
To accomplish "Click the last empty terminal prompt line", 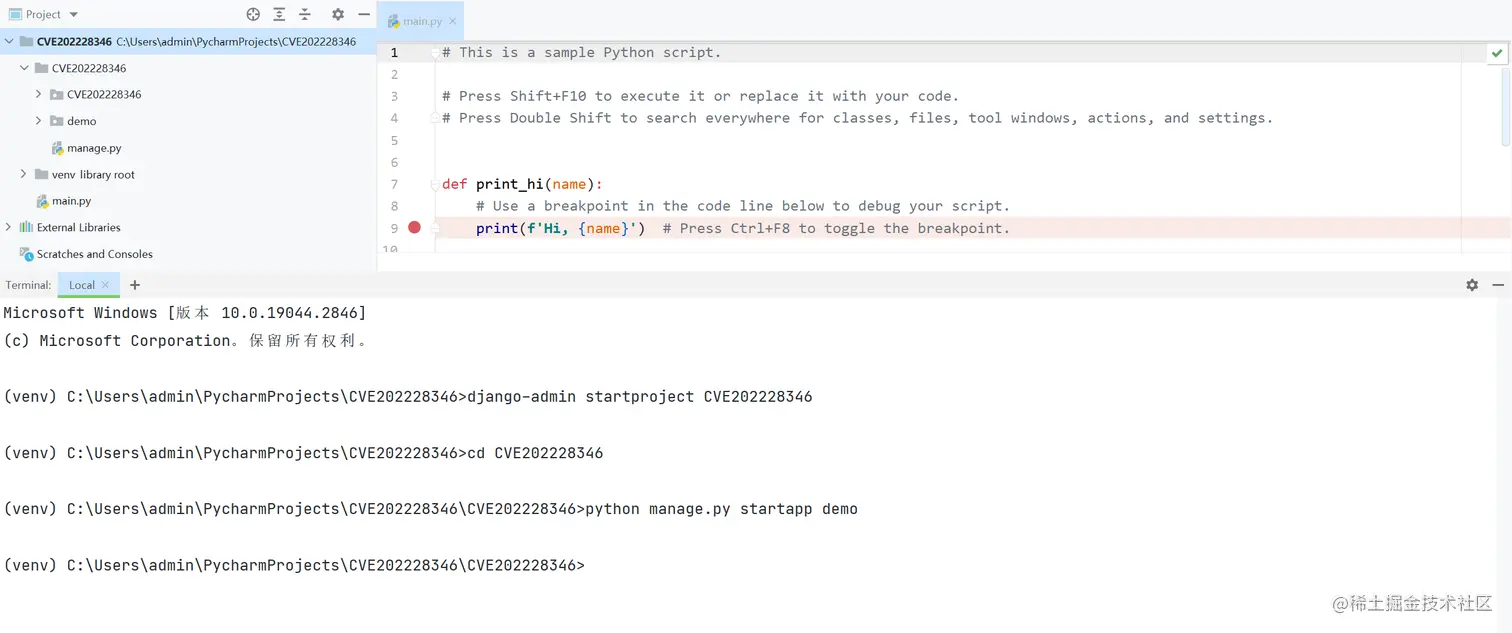I will 294,565.
